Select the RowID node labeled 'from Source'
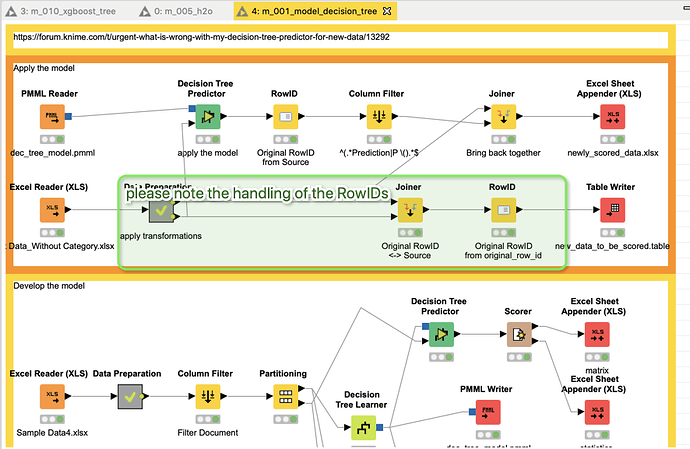This screenshot has height=449, width=690. click(284, 118)
